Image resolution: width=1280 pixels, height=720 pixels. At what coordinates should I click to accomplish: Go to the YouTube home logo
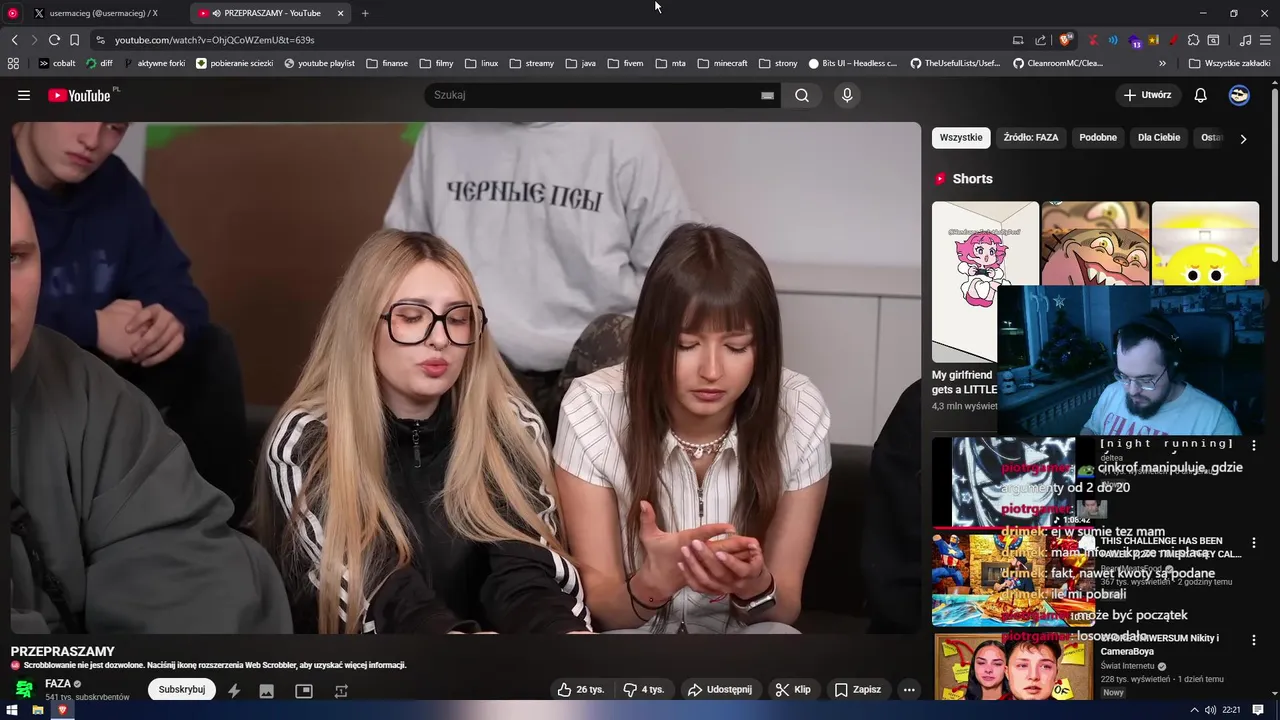[79, 95]
